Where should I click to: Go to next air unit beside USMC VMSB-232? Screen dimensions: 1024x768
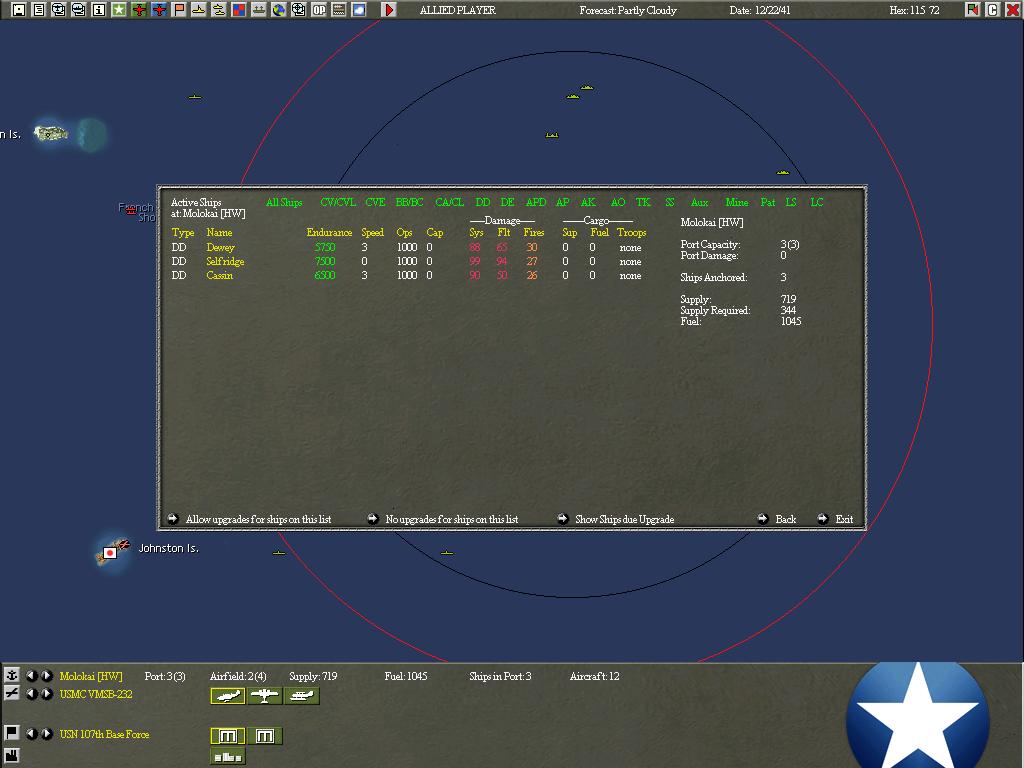(46, 694)
